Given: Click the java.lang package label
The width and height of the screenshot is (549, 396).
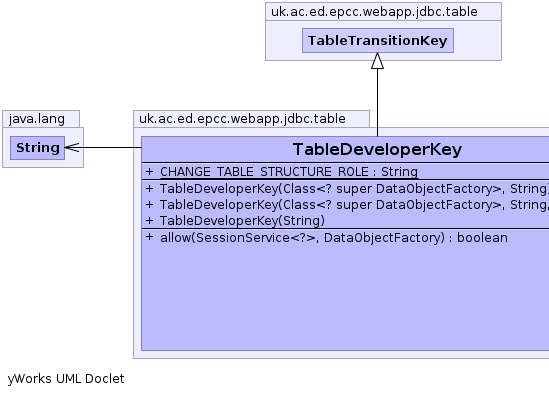Looking at the screenshot, I should 37,119.
